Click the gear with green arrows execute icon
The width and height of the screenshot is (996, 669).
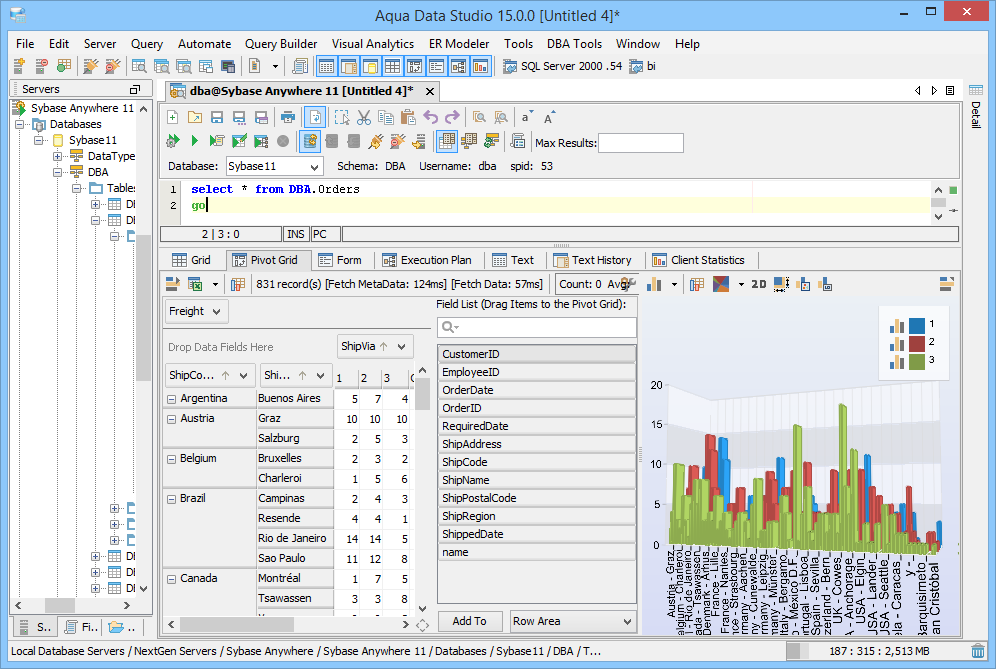pyautogui.click(x=173, y=141)
